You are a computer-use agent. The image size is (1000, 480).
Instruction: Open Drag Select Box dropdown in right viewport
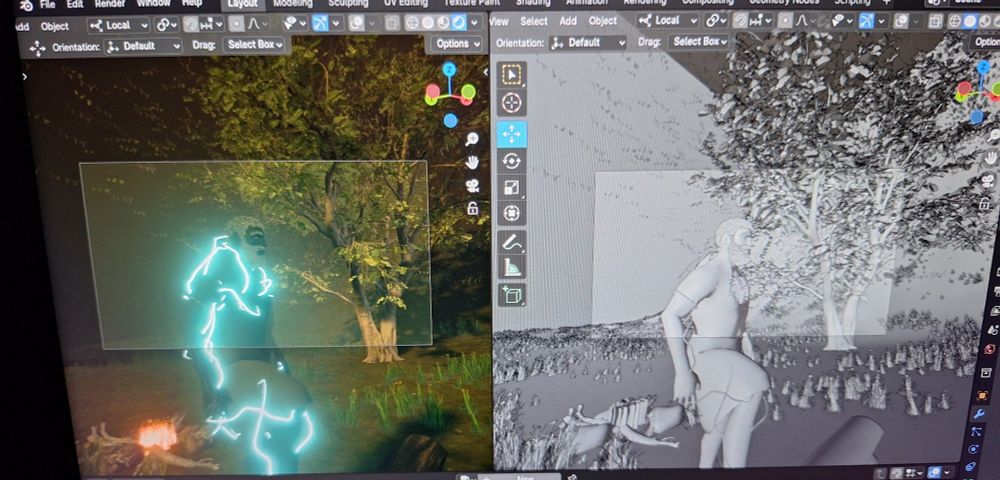tap(699, 41)
